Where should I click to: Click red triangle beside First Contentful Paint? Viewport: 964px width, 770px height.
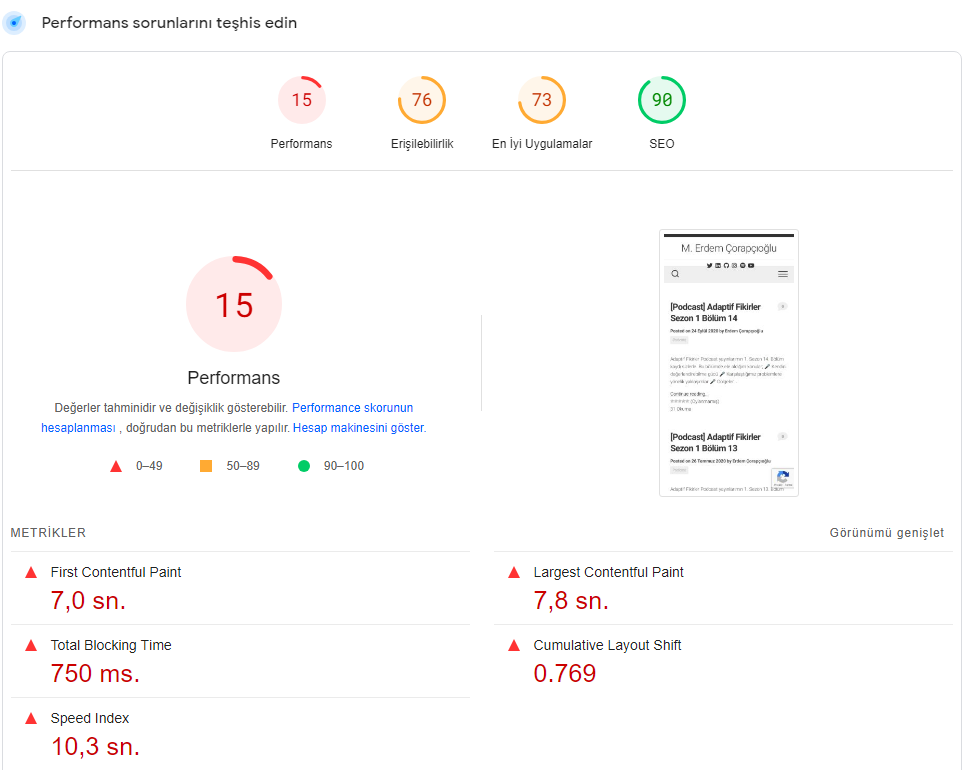31,572
